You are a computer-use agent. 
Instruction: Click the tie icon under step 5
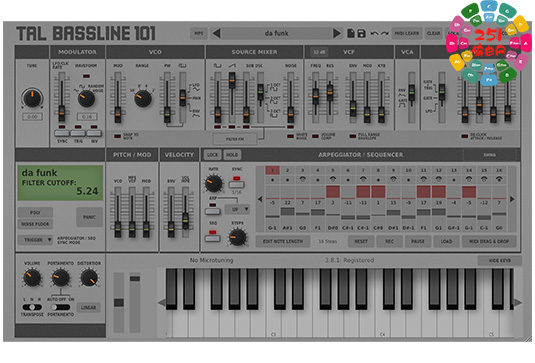click(333, 179)
